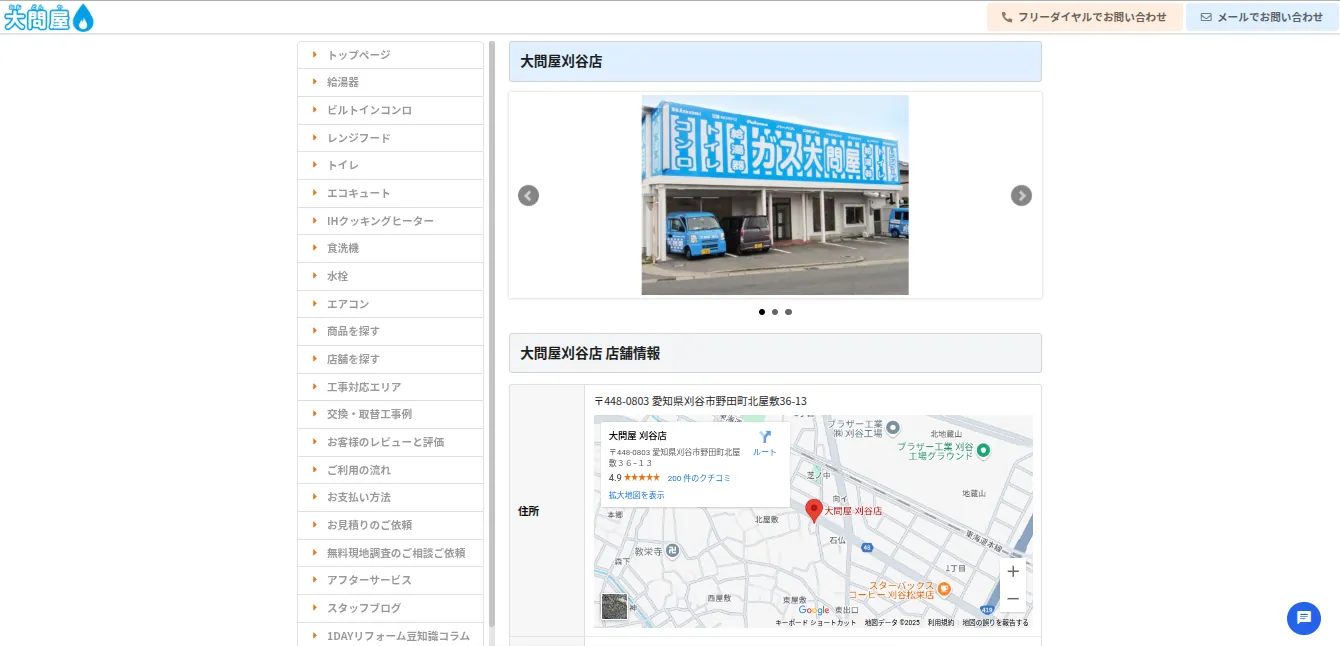This screenshot has height=646, width=1340.
Task: Click the red map pin for 大問屋 刈谷店
Action: pyautogui.click(x=814, y=511)
